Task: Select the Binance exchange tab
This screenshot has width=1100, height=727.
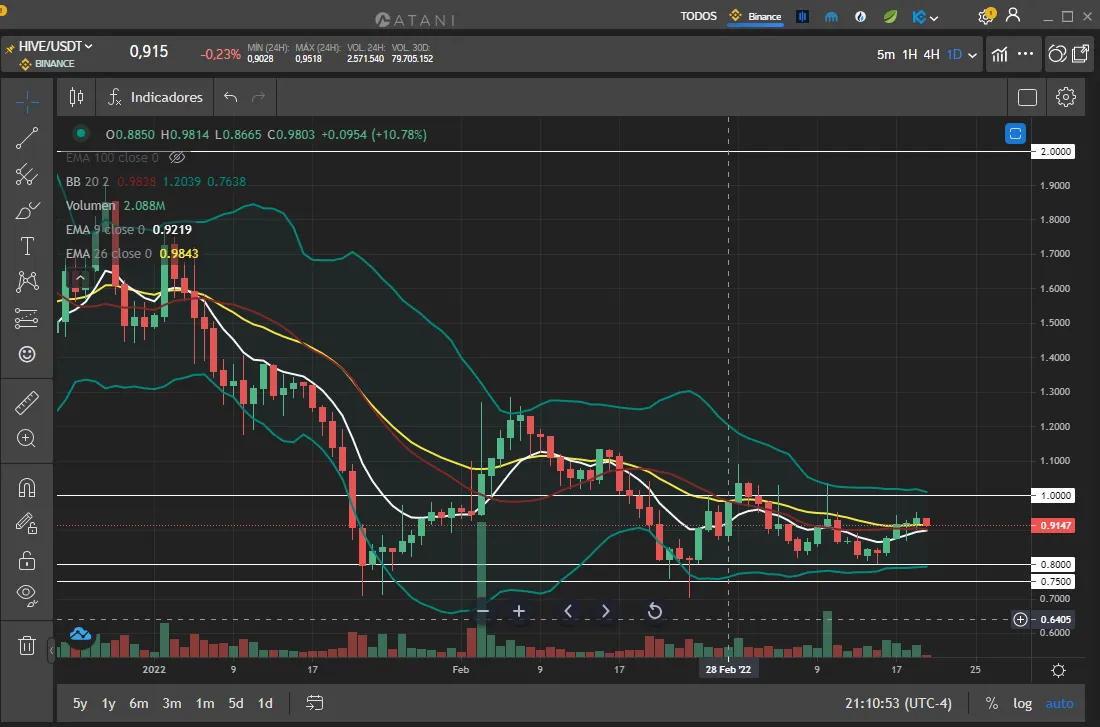Action: pyautogui.click(x=756, y=16)
